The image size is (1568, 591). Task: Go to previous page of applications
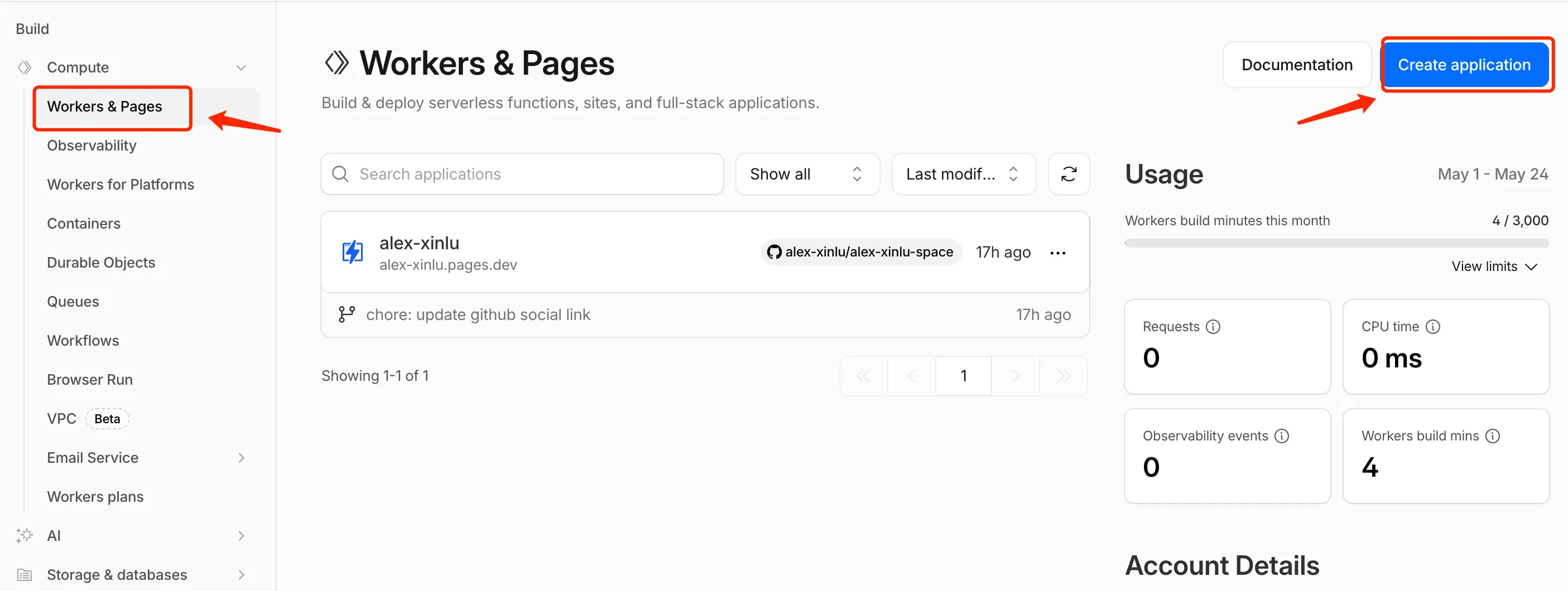coord(912,376)
